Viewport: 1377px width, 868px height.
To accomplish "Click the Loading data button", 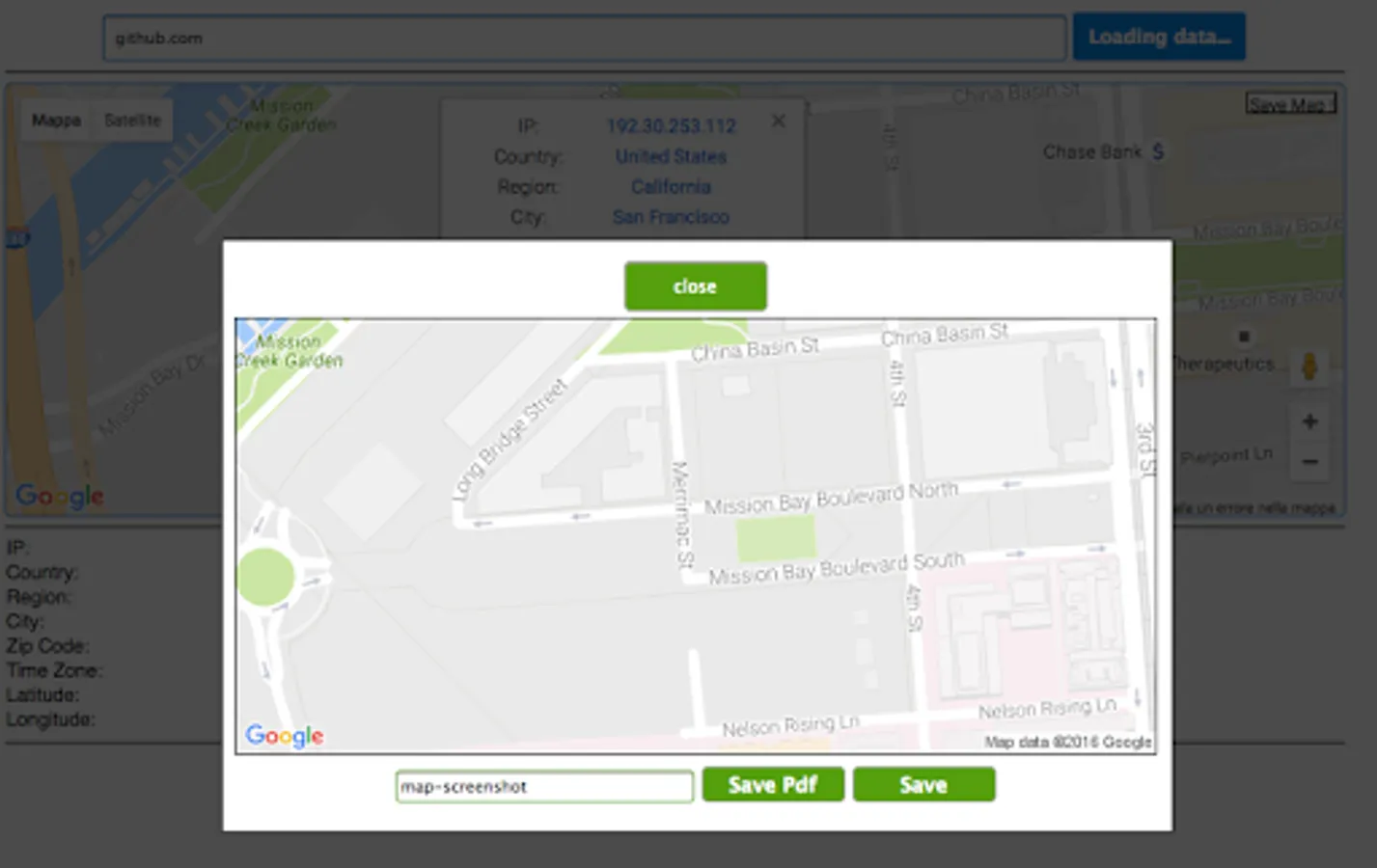I will pos(1159,37).
